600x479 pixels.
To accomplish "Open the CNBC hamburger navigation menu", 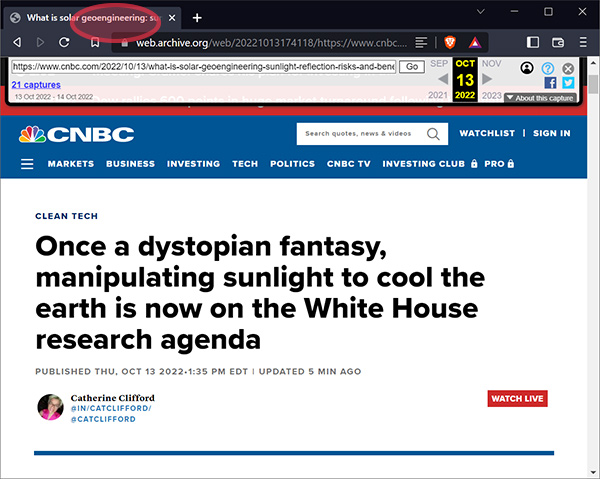I will 27,164.
